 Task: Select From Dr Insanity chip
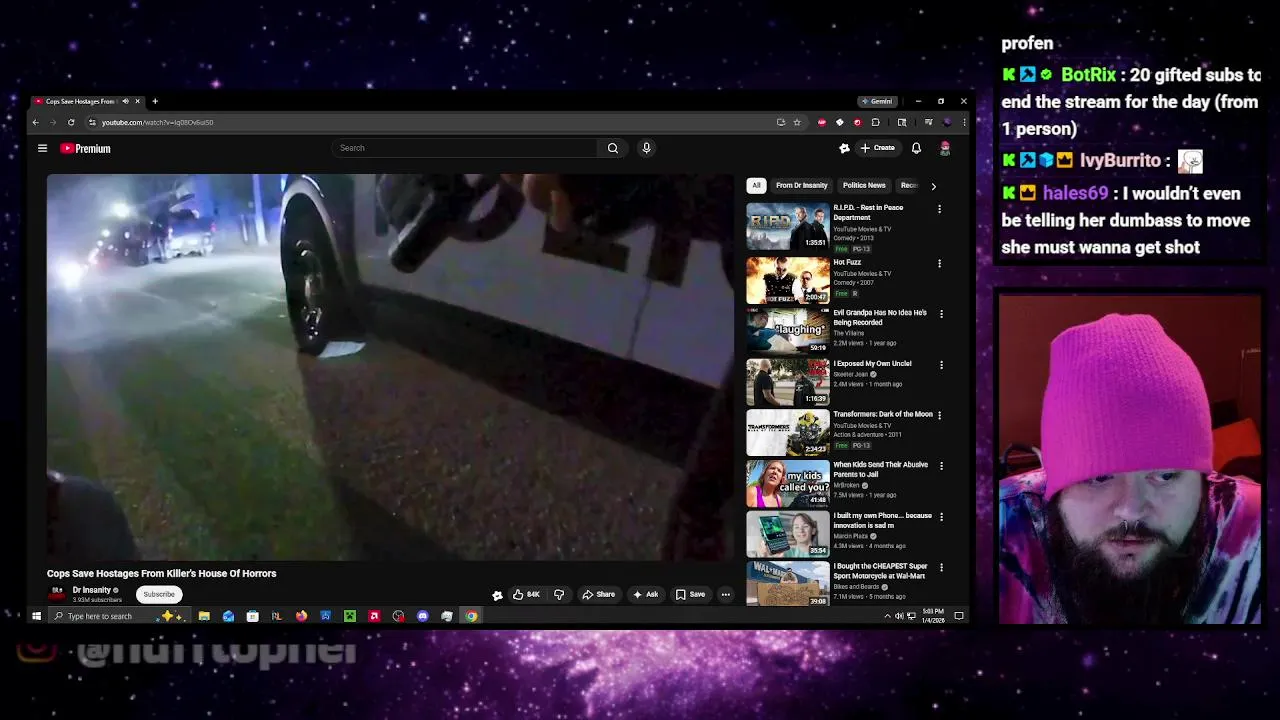click(801, 185)
